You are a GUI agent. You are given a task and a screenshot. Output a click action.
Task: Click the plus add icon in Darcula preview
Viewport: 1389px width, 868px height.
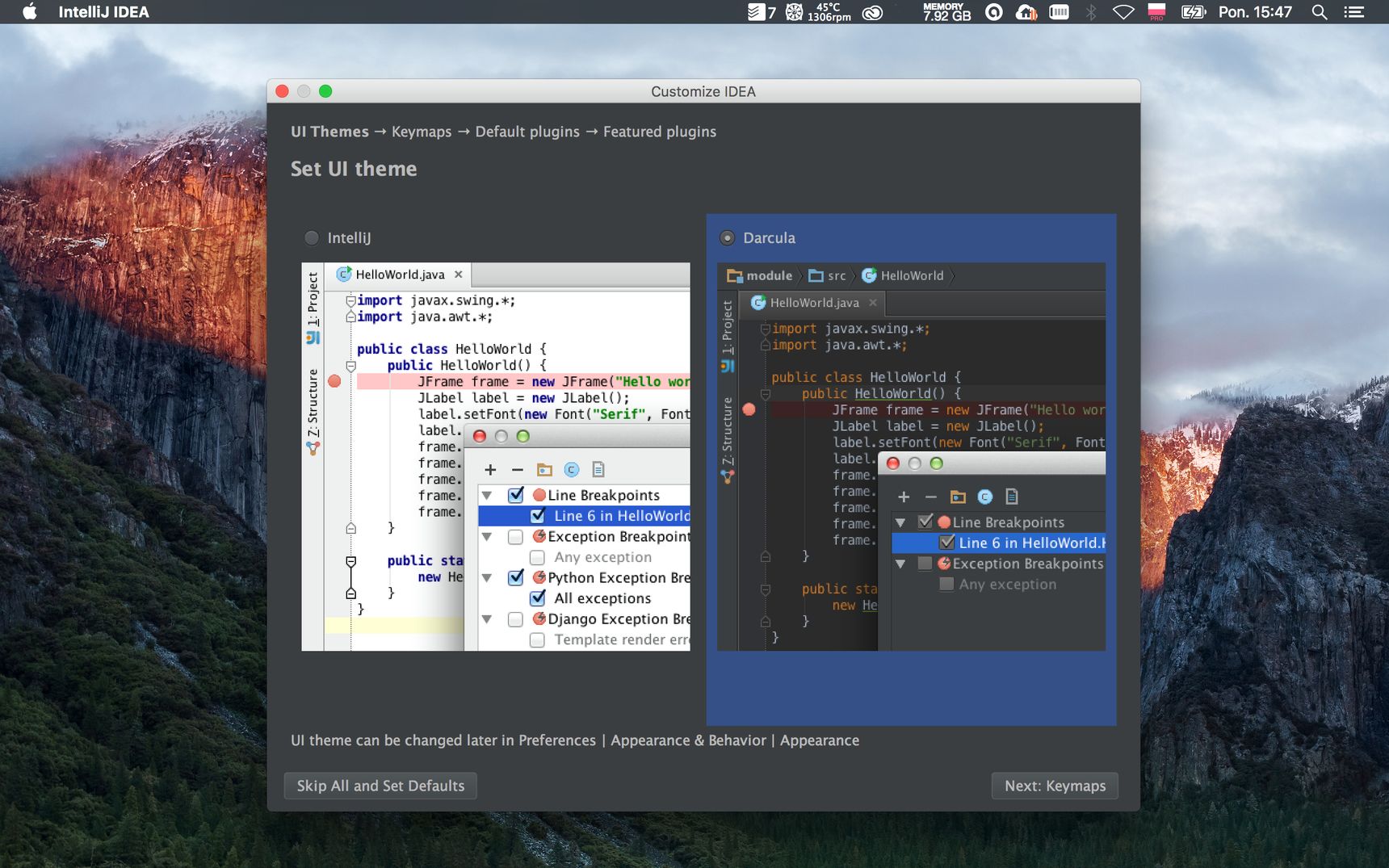click(x=904, y=497)
